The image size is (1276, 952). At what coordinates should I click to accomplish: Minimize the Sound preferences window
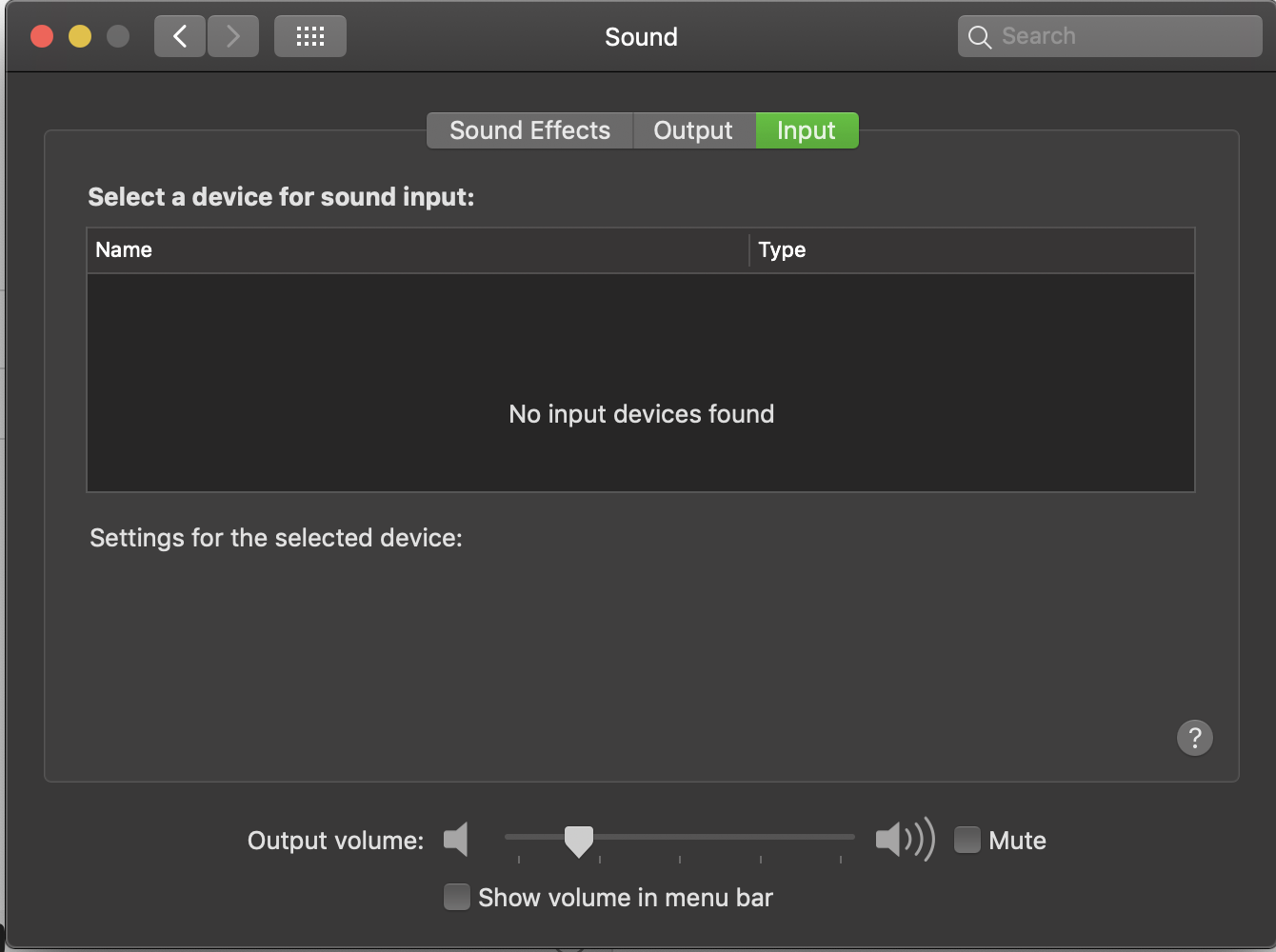pos(80,37)
